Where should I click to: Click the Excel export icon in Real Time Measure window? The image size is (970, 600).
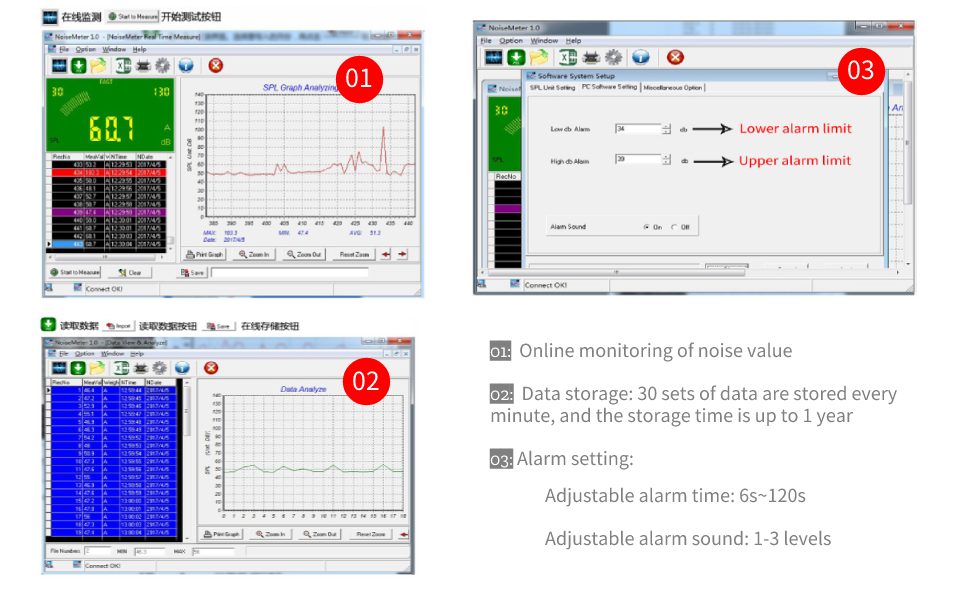[x=123, y=66]
